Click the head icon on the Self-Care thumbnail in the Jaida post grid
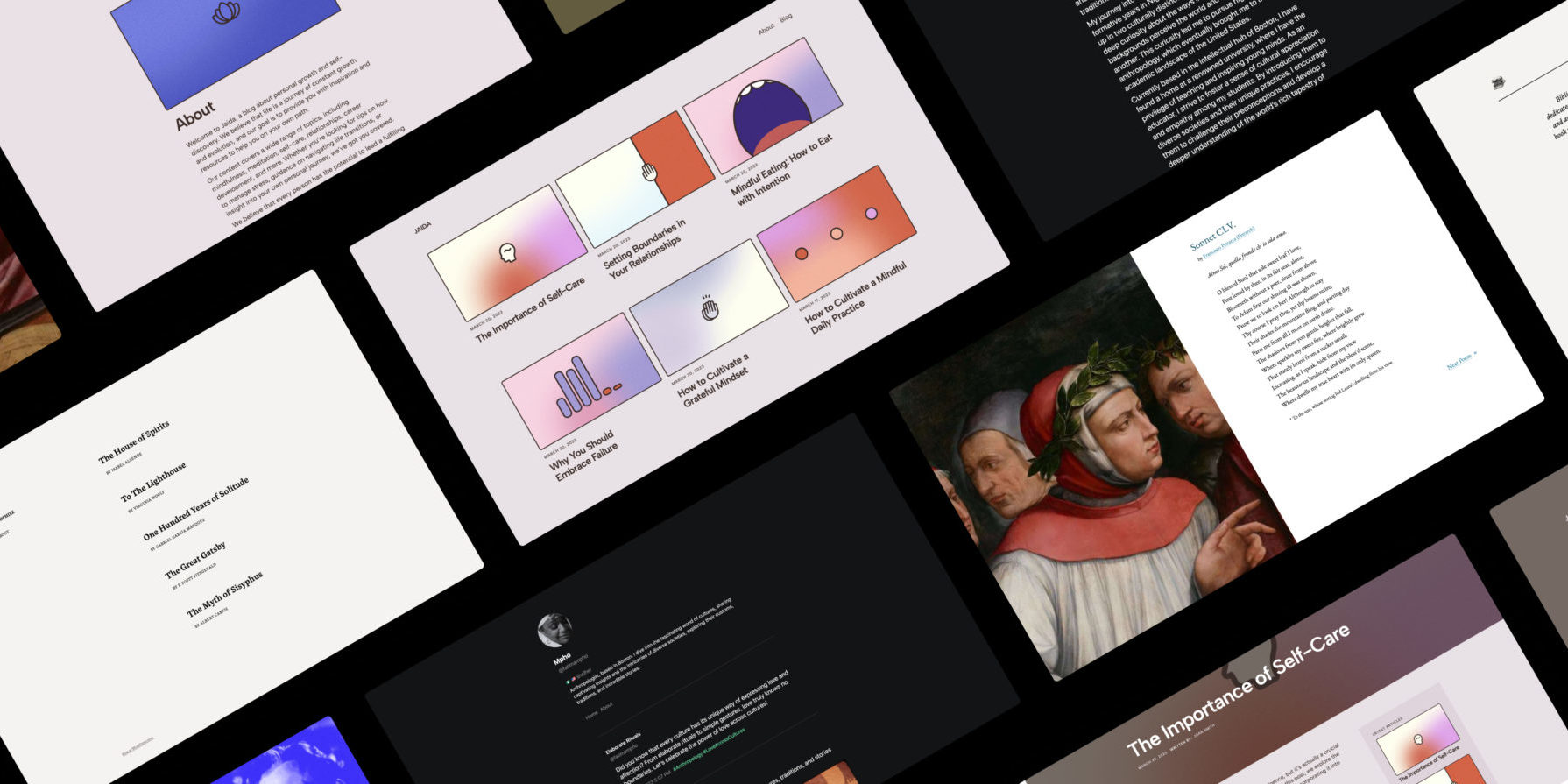 (x=507, y=252)
